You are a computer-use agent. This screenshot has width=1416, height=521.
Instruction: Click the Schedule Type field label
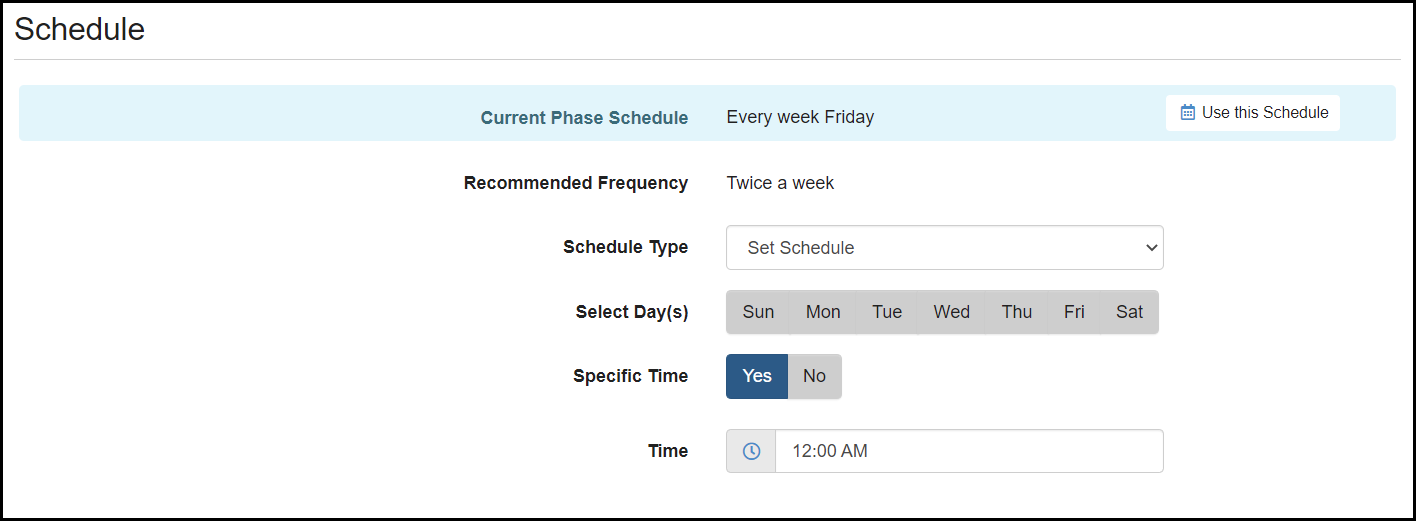(x=625, y=247)
